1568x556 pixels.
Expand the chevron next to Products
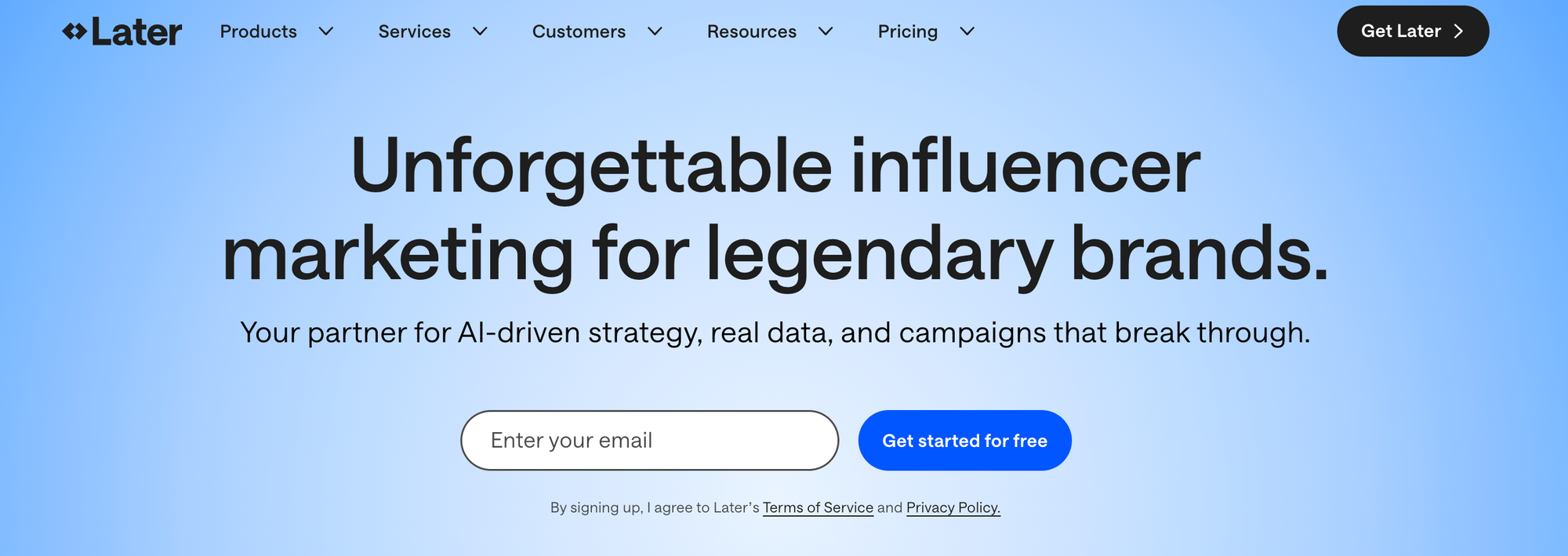[x=326, y=31]
